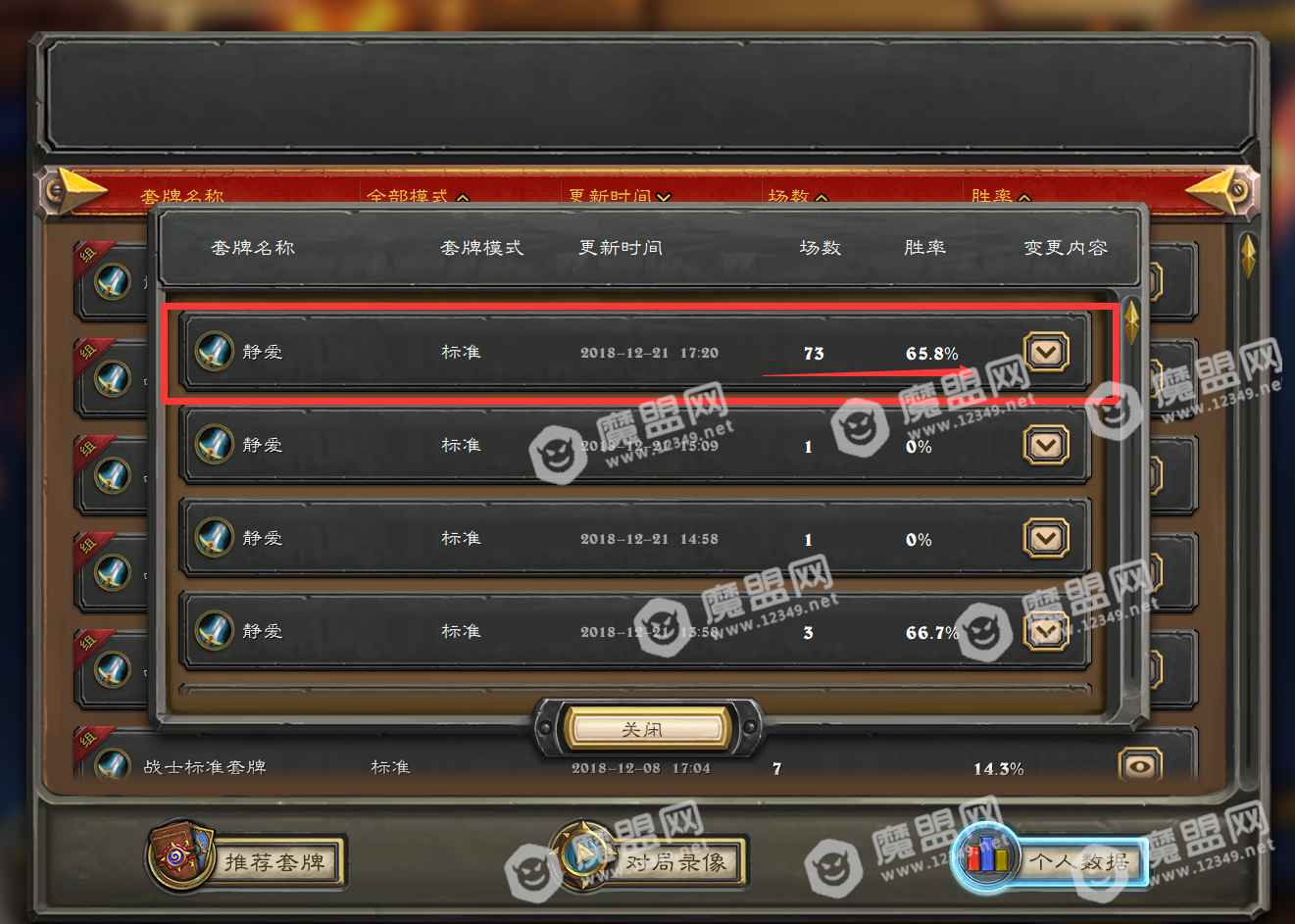Open the 个人数据 bar chart icon
This screenshot has height=924, width=1295.
pos(986,855)
